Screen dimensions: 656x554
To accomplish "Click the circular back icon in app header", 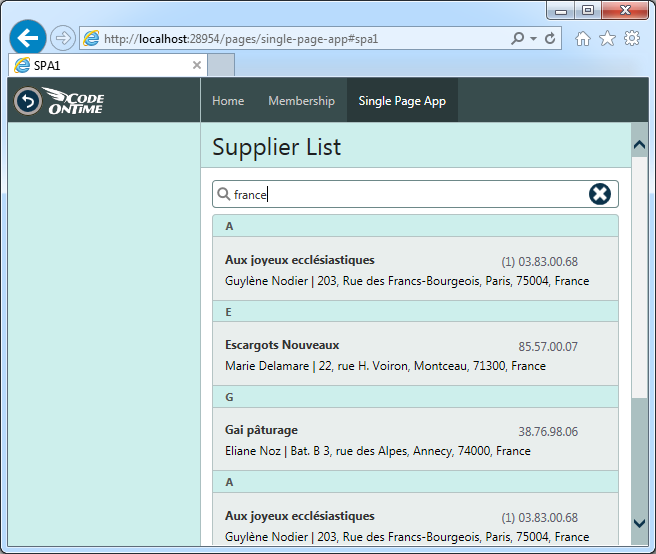I will click(28, 101).
